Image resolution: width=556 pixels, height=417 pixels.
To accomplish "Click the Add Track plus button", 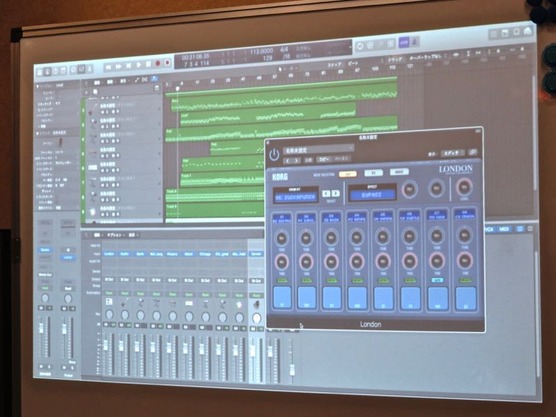I will tap(87, 92).
